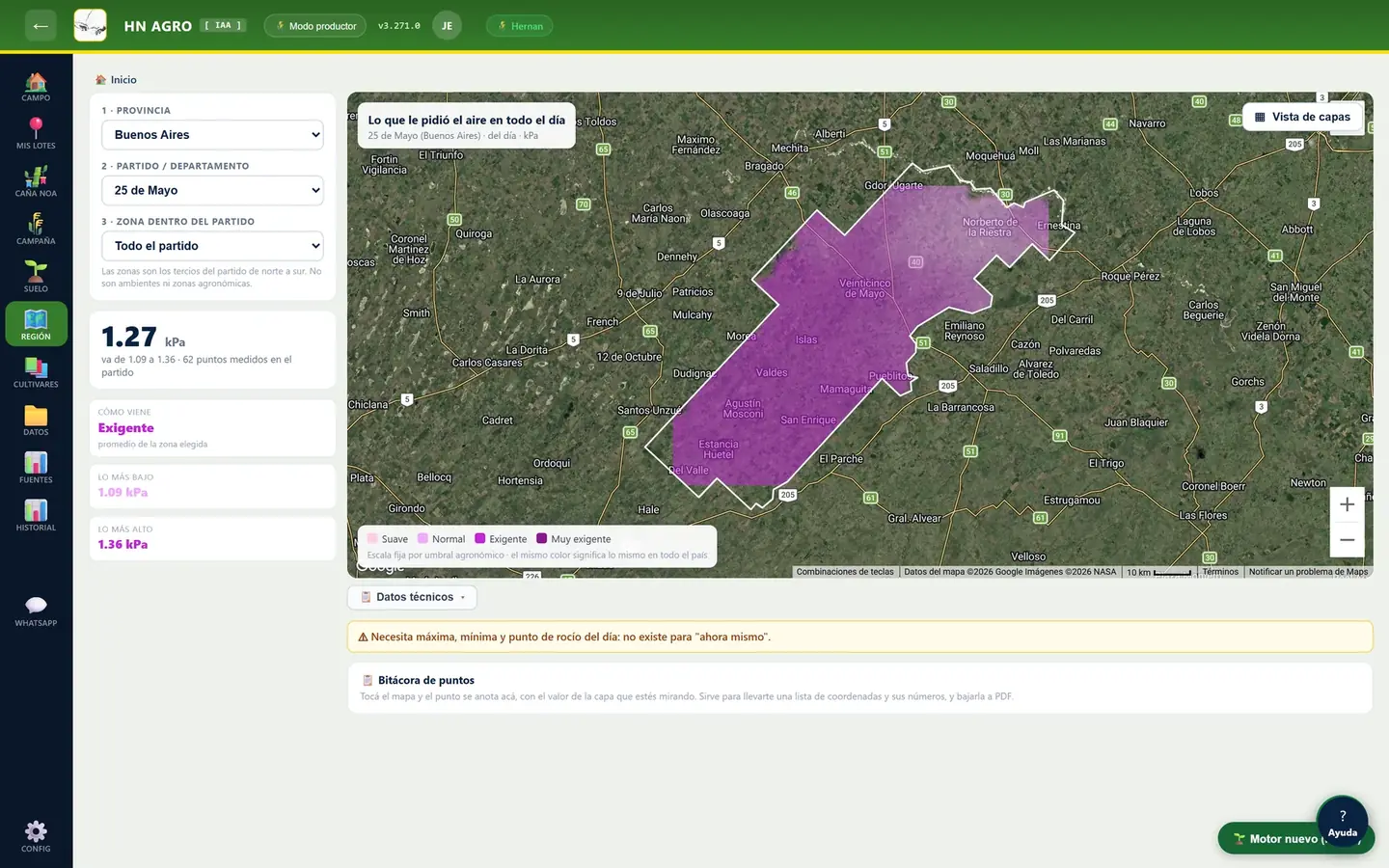Open the Campo section in the sidebar
Screen dimensions: 1389x868
[x=36, y=86]
